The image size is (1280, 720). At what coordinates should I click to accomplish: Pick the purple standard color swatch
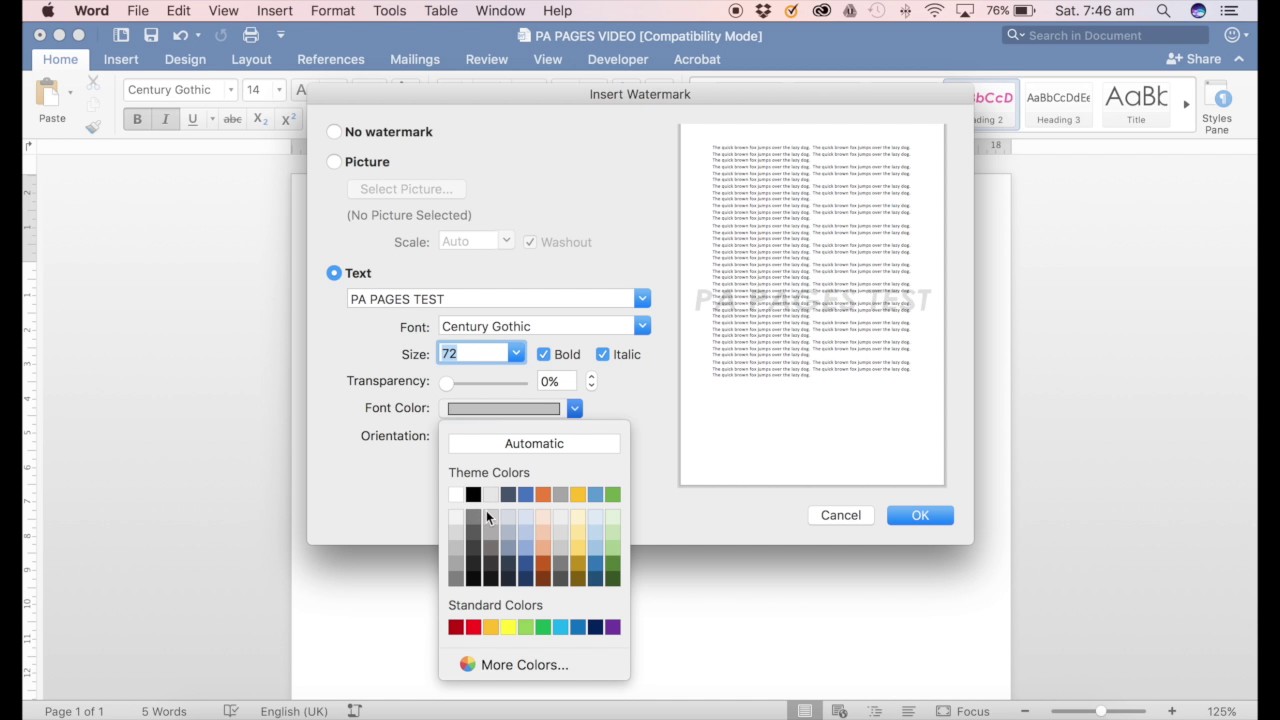pos(613,627)
